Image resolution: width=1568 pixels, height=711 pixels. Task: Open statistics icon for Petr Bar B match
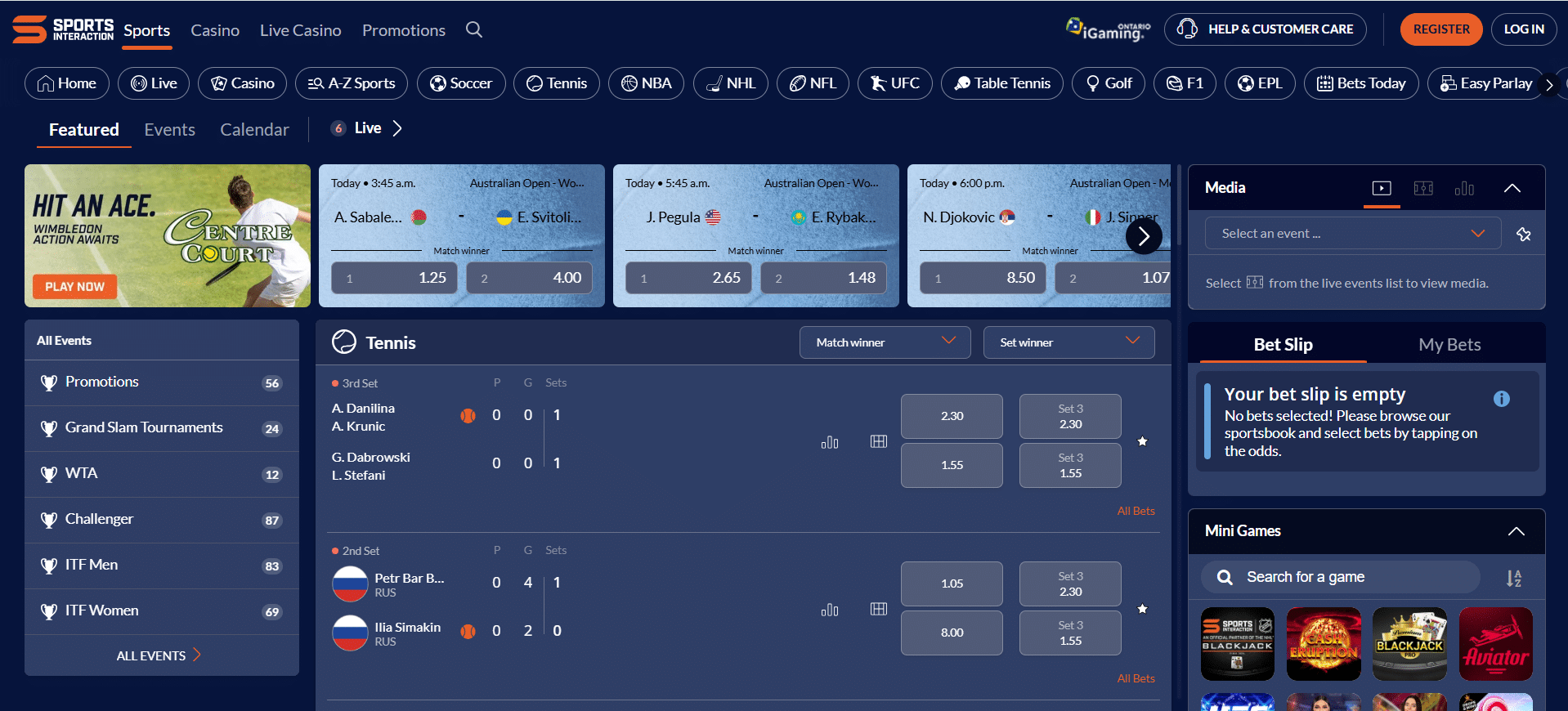point(830,610)
